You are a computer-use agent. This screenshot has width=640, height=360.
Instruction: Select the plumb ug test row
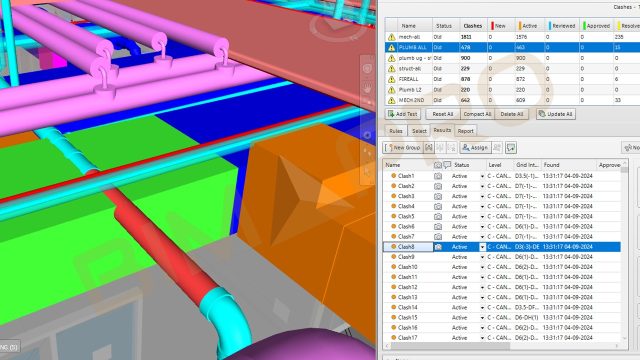[x=513, y=58]
